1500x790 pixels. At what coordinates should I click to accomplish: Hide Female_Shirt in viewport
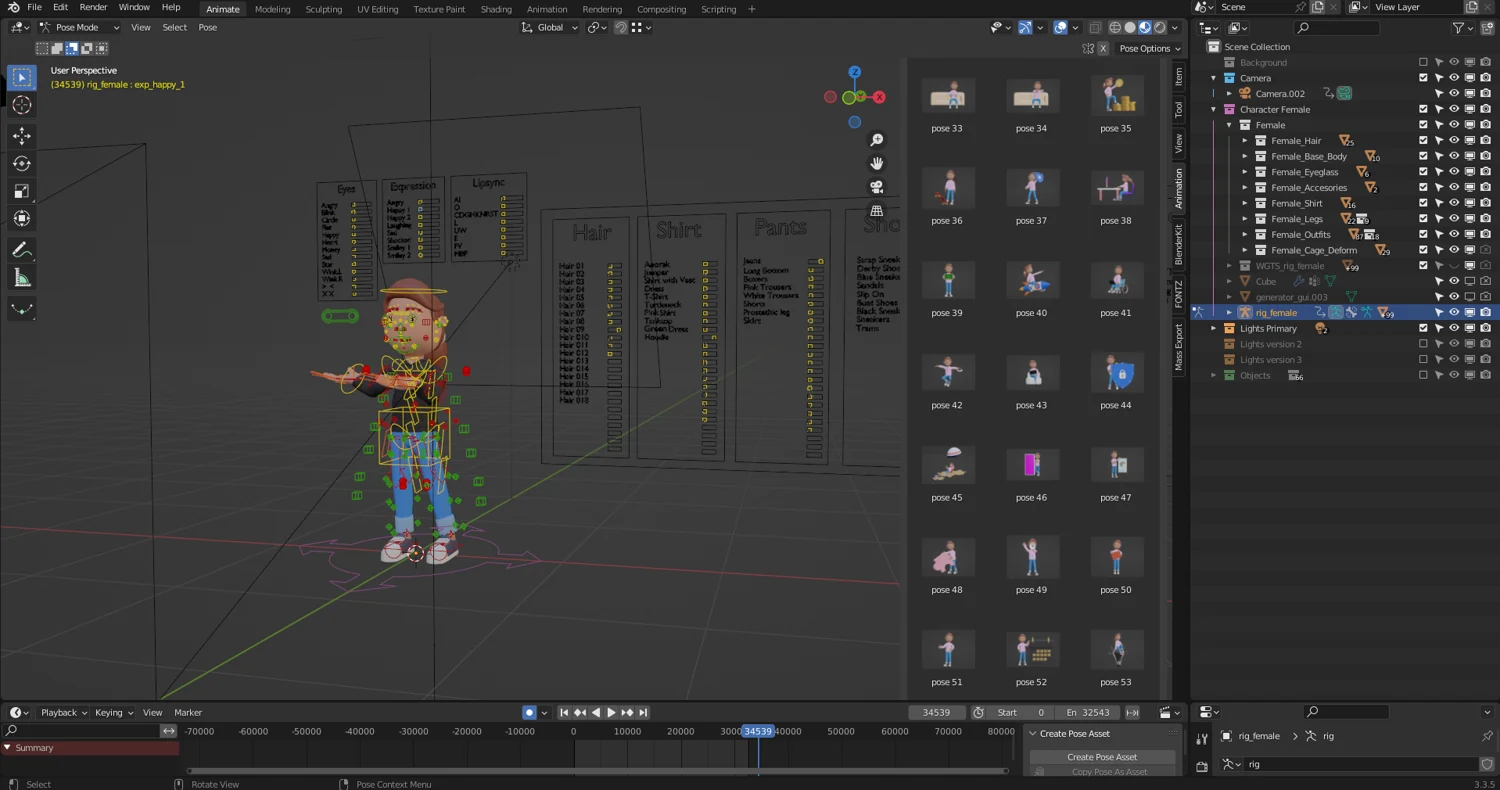click(x=1455, y=203)
